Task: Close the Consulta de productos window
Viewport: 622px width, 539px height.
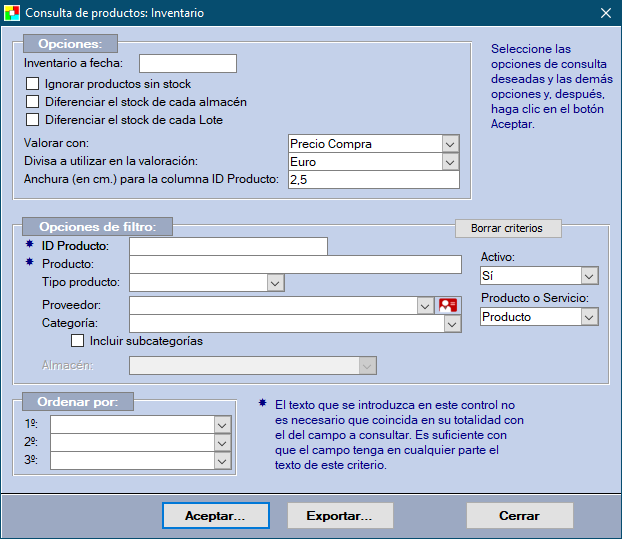Action: pos(605,13)
